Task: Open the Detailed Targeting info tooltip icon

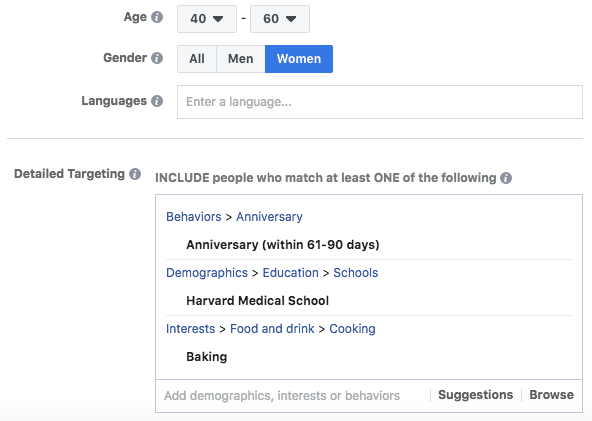Action: [135, 174]
